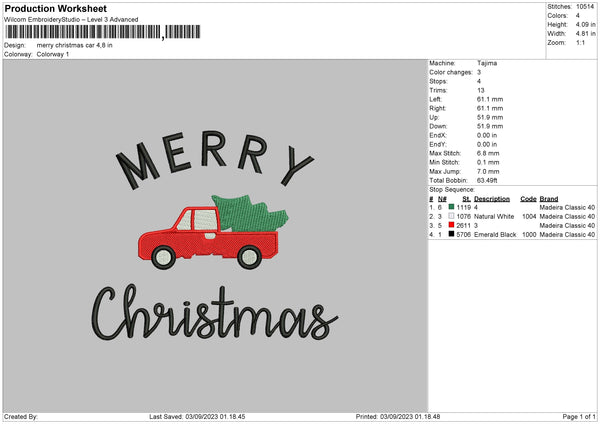This screenshot has height=424, width=600.
Task: Click the Production Worksheet title
Action: click(55, 8)
